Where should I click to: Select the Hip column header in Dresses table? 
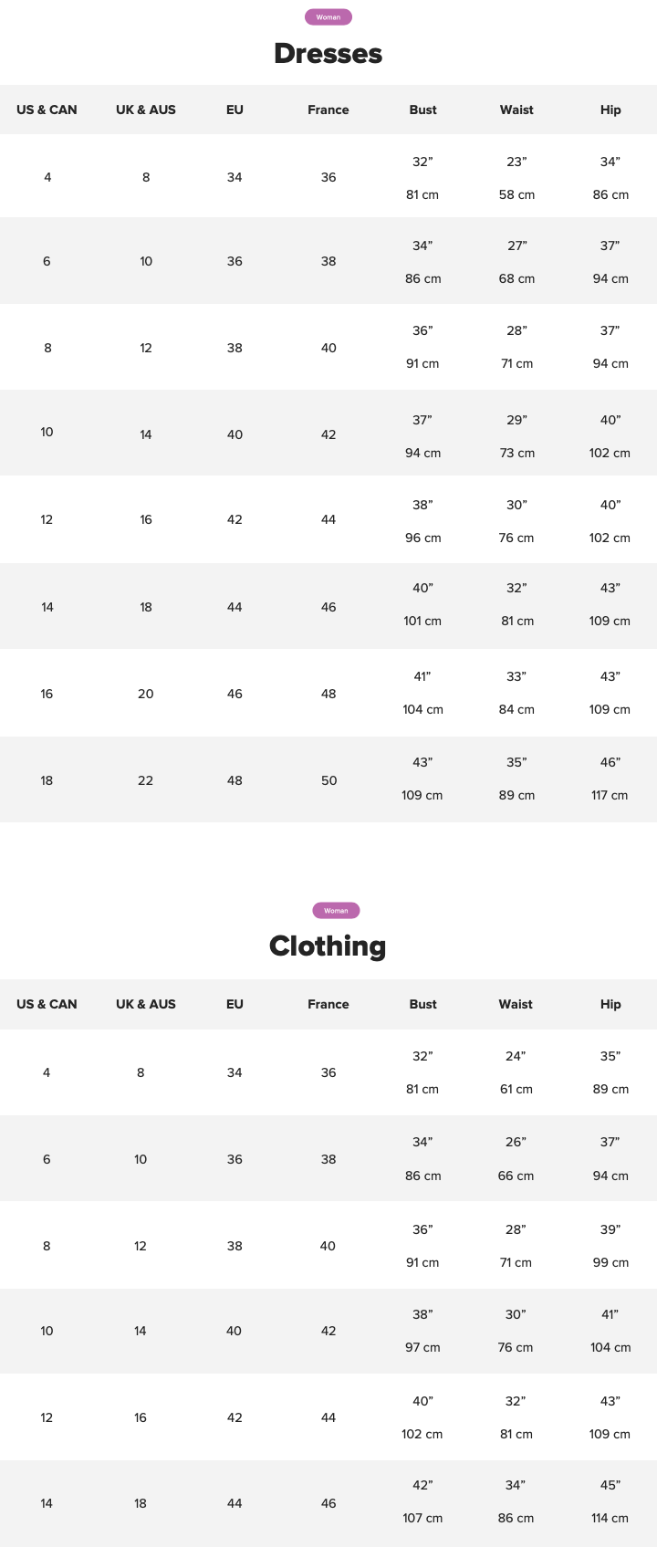[x=610, y=110]
